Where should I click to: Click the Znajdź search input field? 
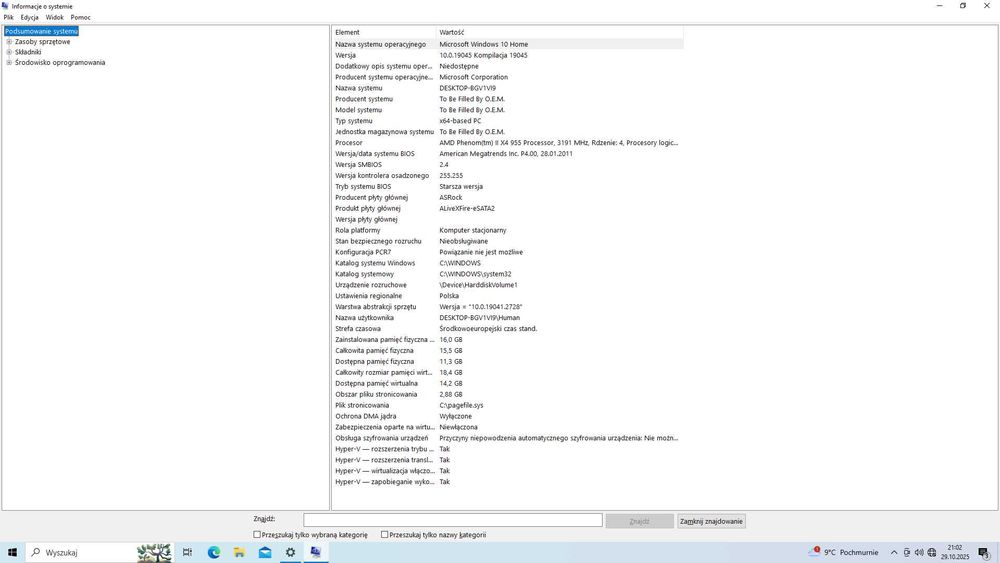coord(453,520)
